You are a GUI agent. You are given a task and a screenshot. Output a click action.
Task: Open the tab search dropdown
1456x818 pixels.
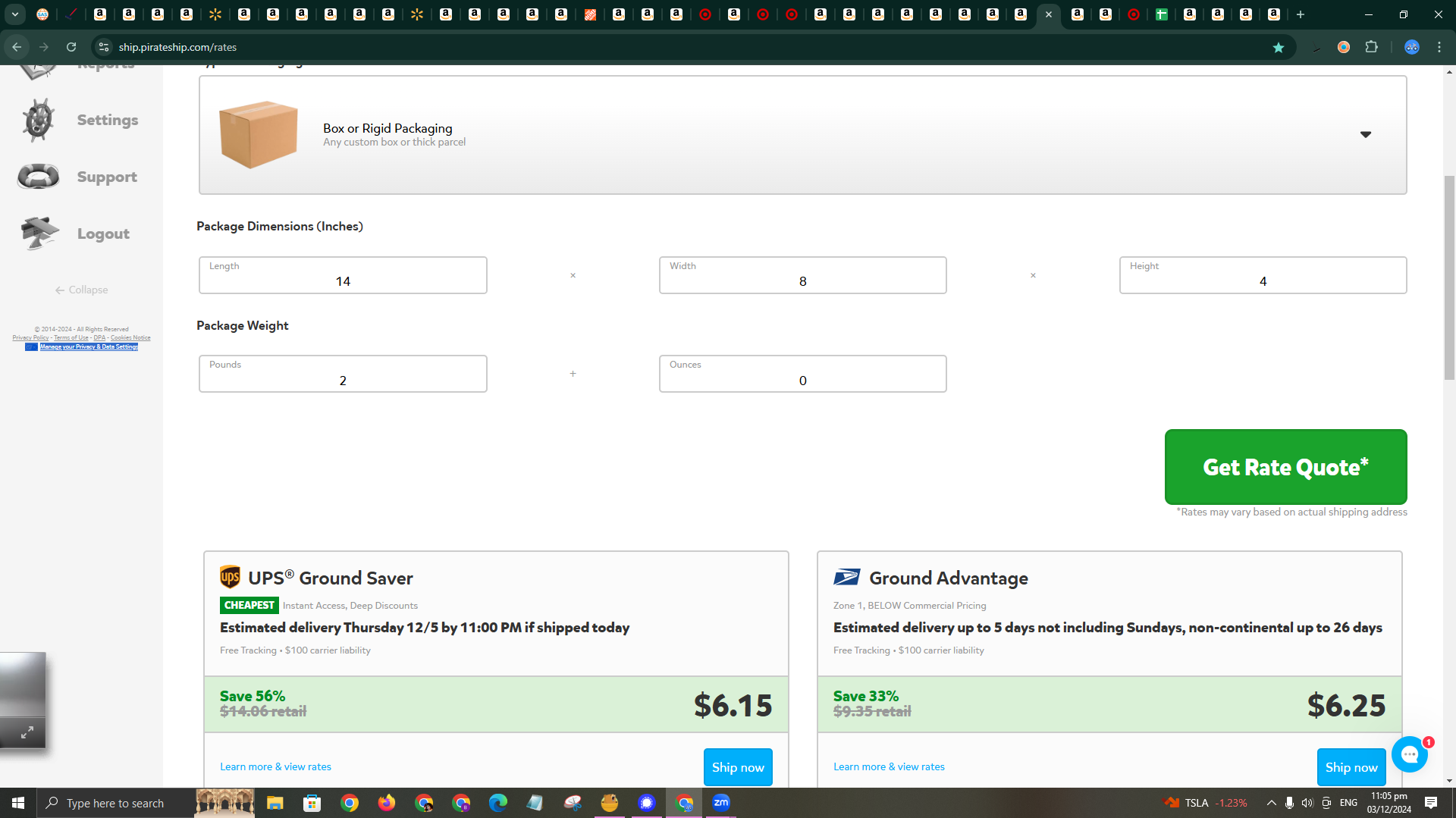pos(14,14)
